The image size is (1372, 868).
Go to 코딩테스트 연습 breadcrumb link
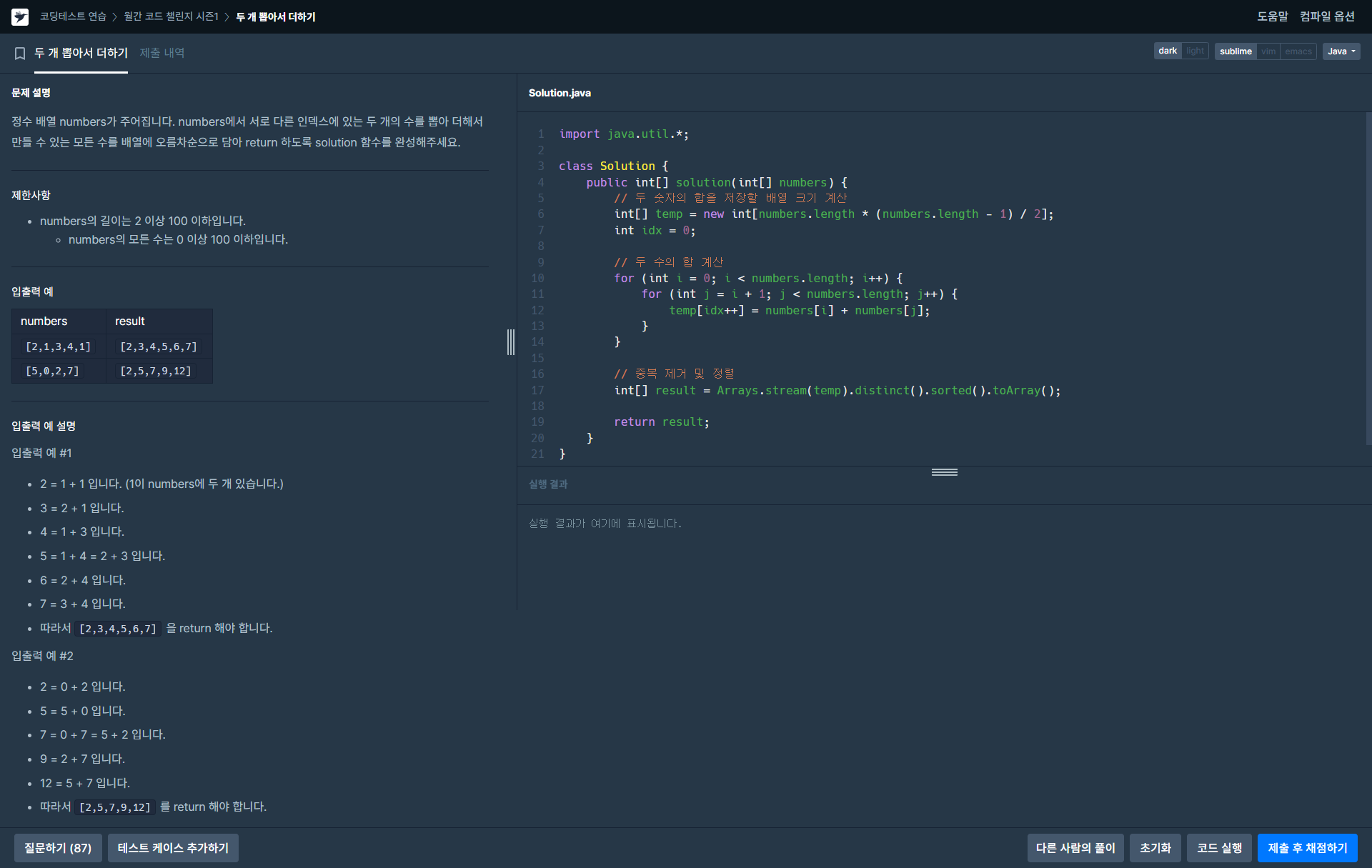tap(73, 16)
